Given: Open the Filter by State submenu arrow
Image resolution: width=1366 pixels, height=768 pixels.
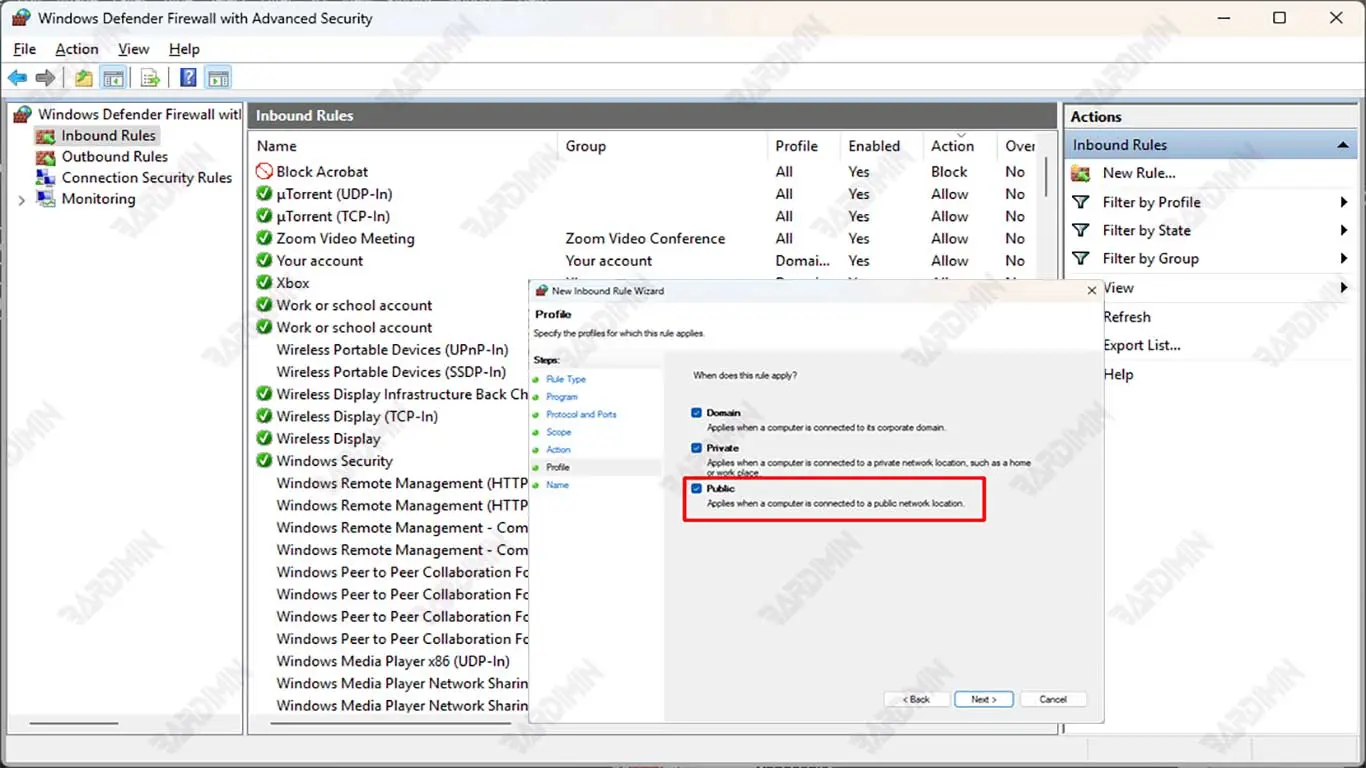Looking at the screenshot, I should click(x=1344, y=231).
